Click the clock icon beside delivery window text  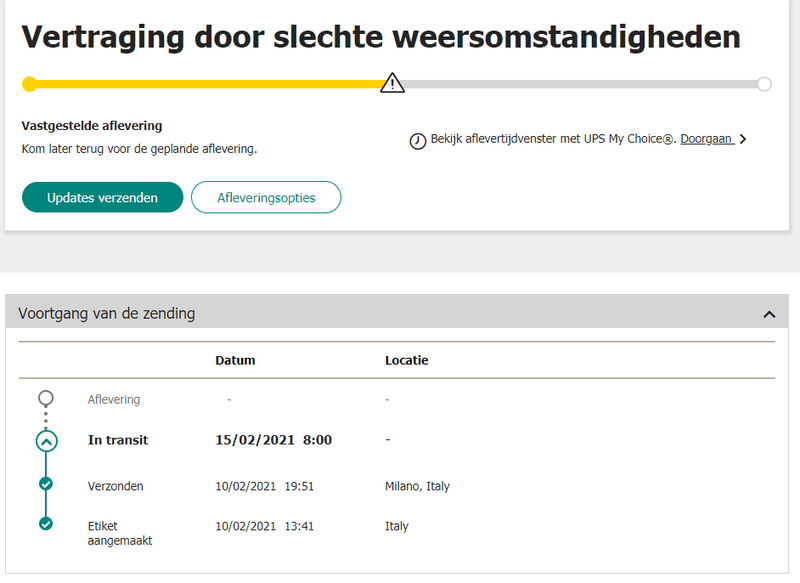[x=418, y=141]
